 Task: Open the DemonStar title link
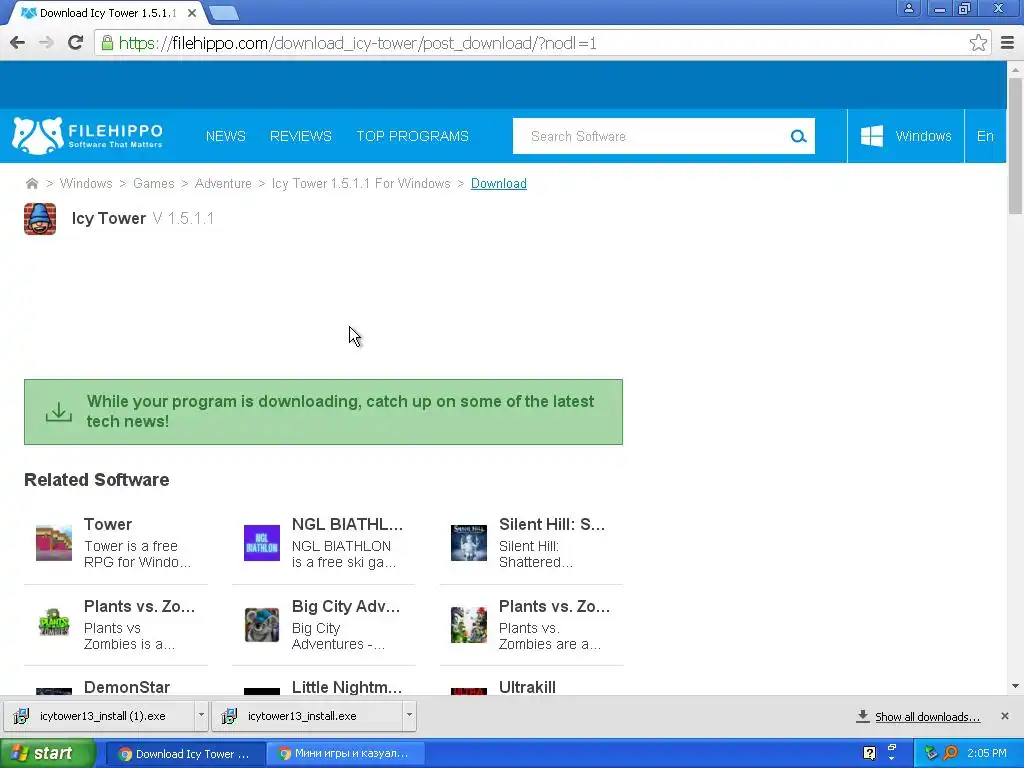point(127,687)
